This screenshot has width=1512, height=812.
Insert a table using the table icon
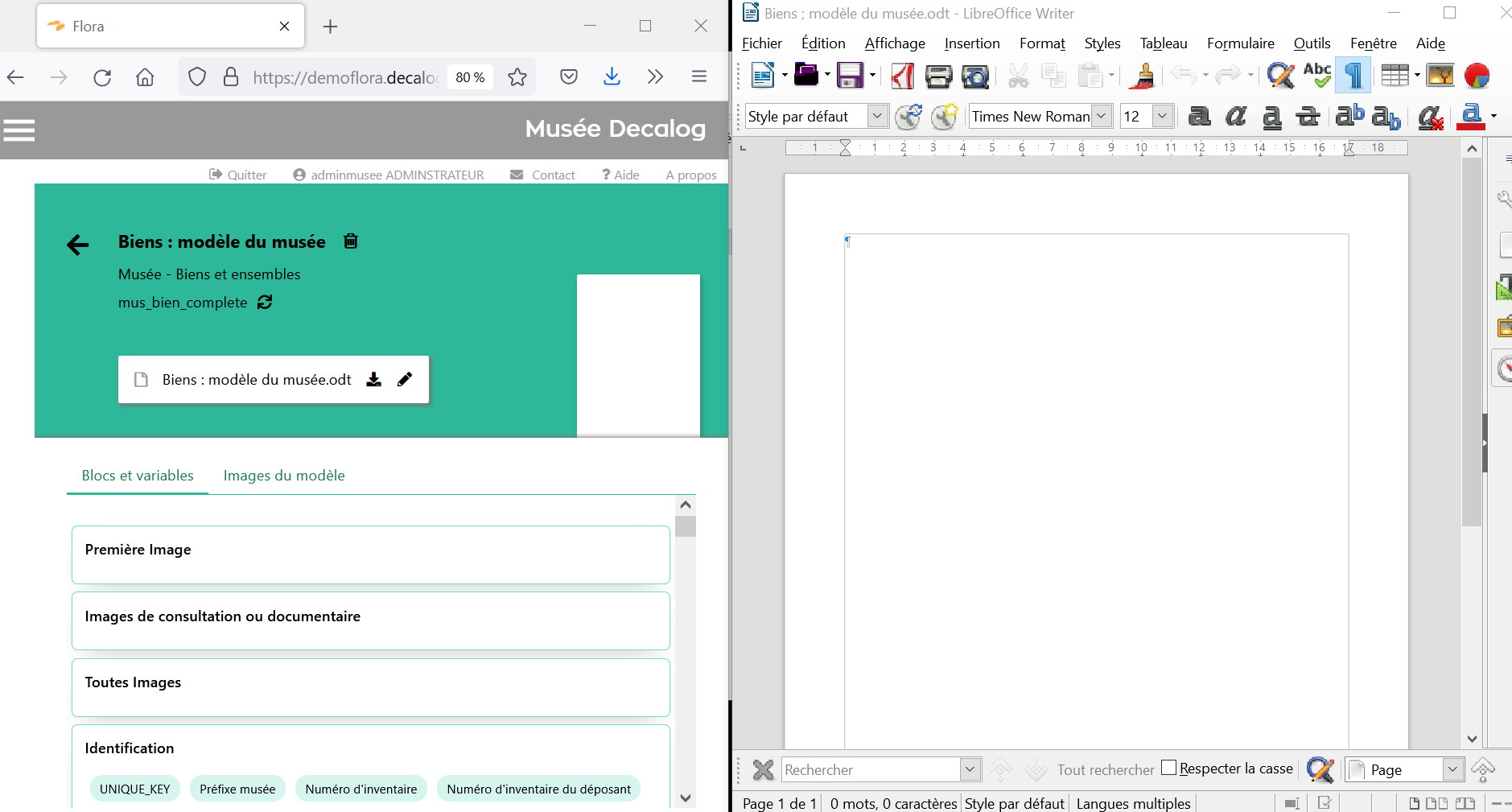(1395, 76)
